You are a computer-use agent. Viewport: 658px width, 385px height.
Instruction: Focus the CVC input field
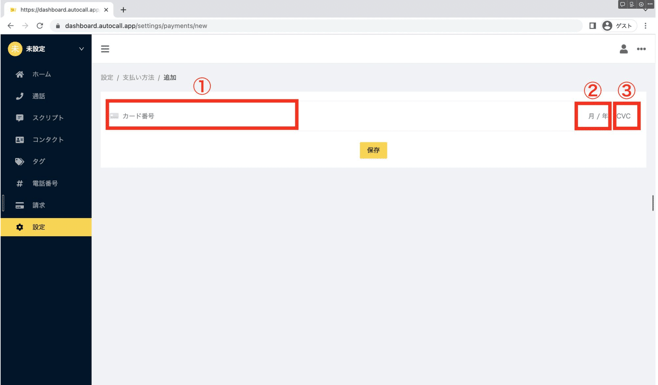pos(627,116)
